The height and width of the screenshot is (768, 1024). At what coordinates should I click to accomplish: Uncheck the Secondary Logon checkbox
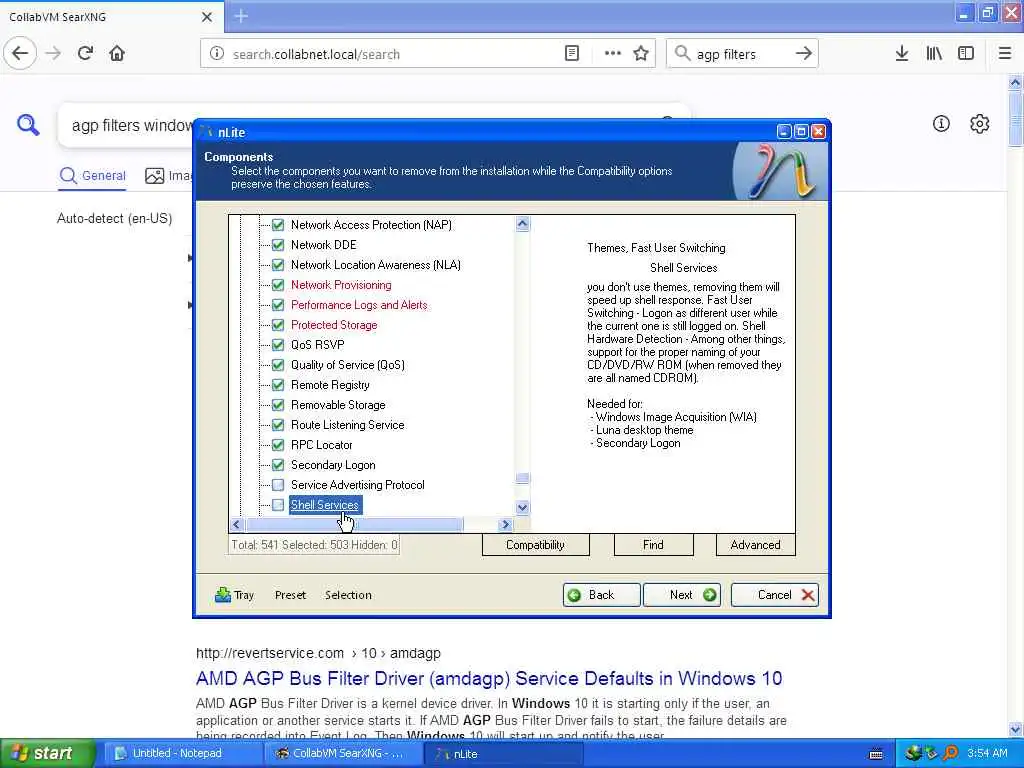click(278, 465)
